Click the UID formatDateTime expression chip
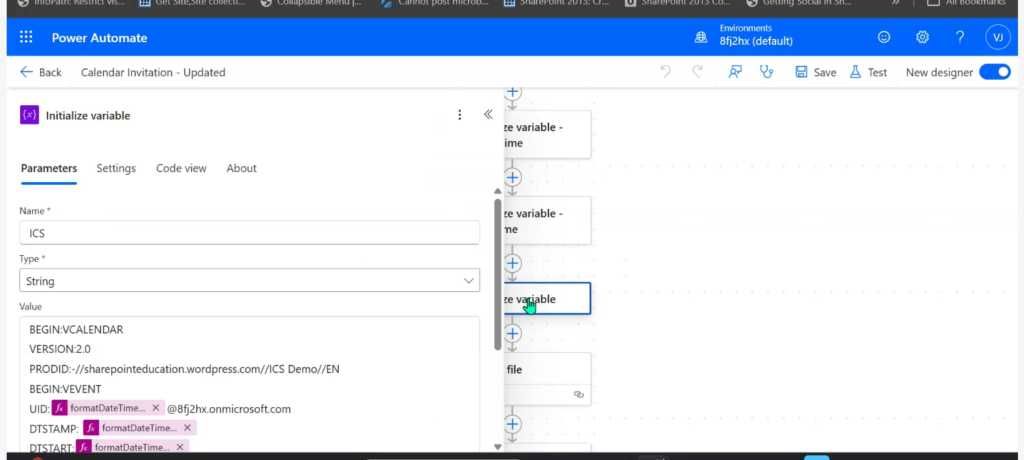The image size is (1024, 460). pyautogui.click(x=108, y=408)
